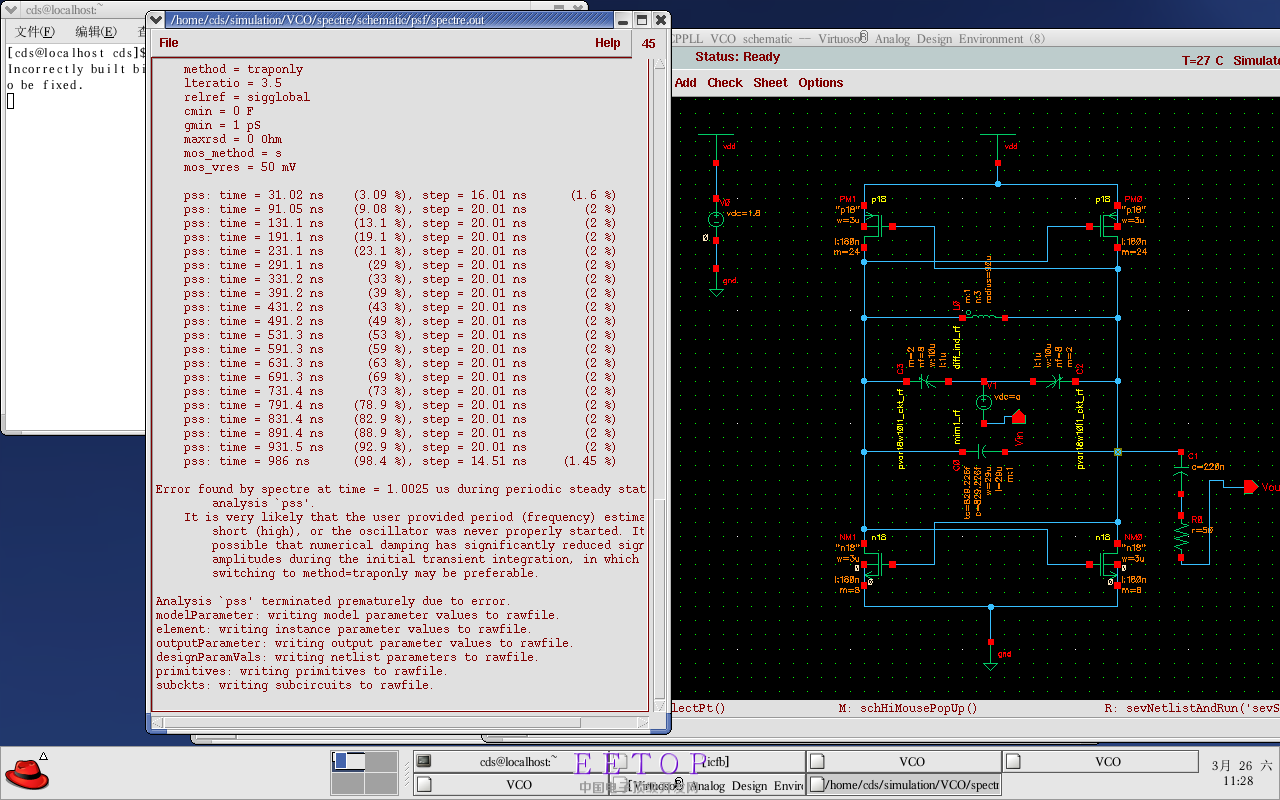This screenshot has height=800, width=1280.
Task: Open the Add menu in schematic editor
Action: [x=686, y=83]
